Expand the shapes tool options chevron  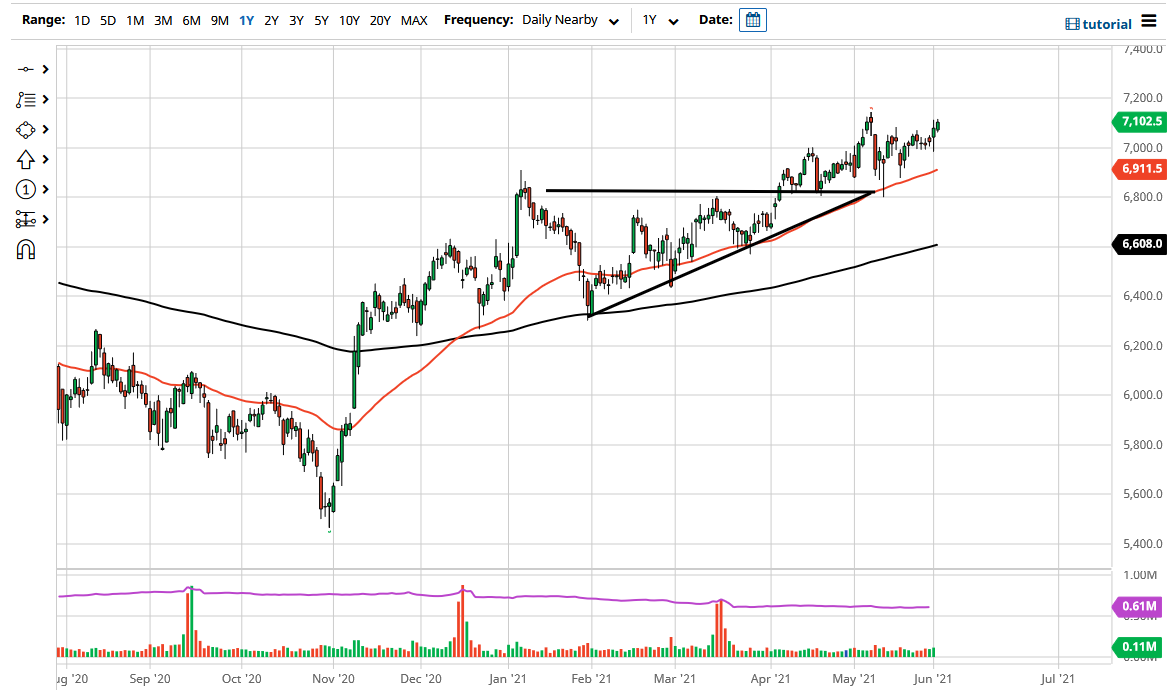[47, 129]
